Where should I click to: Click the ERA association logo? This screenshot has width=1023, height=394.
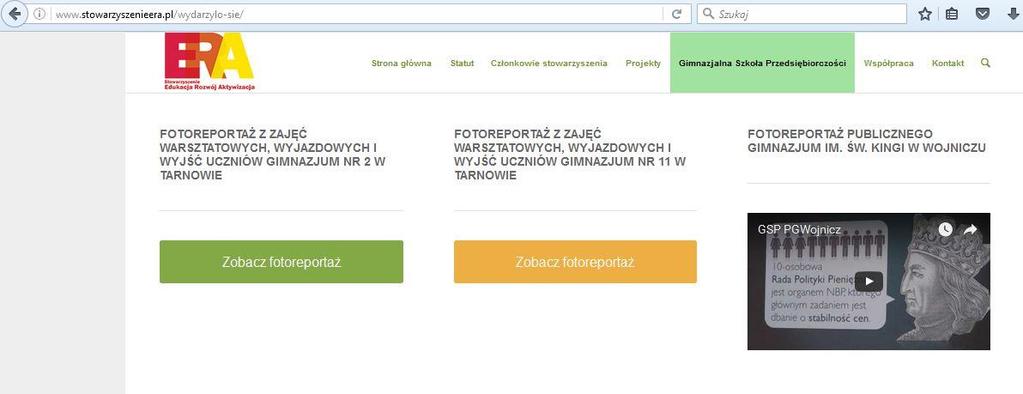tap(209, 62)
